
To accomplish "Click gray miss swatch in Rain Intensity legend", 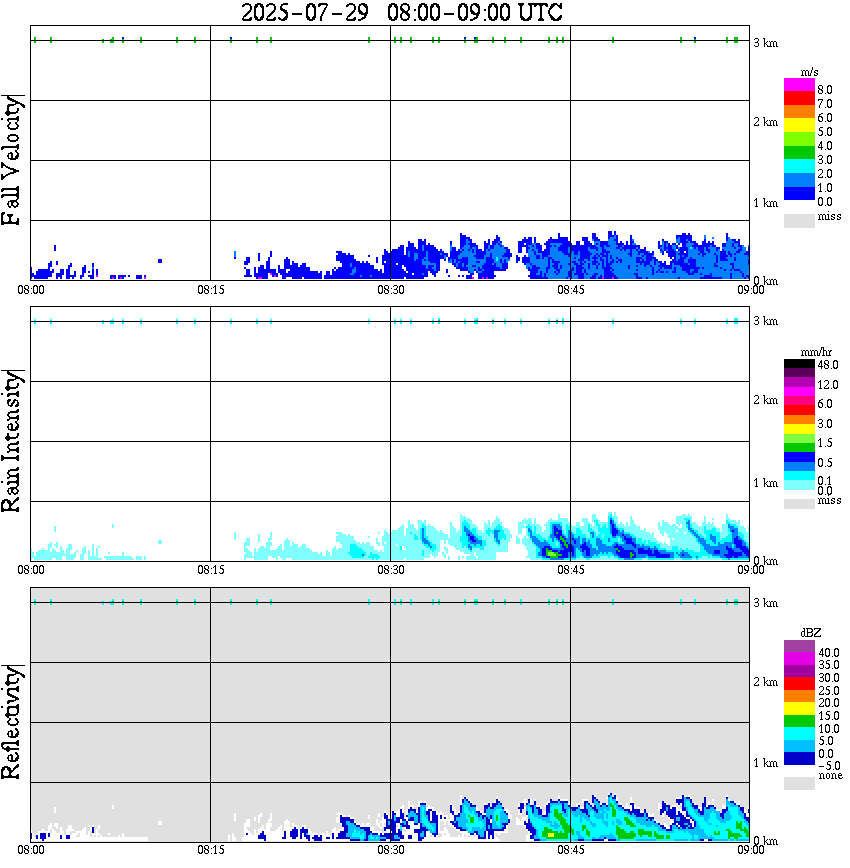I will tap(799, 503).
